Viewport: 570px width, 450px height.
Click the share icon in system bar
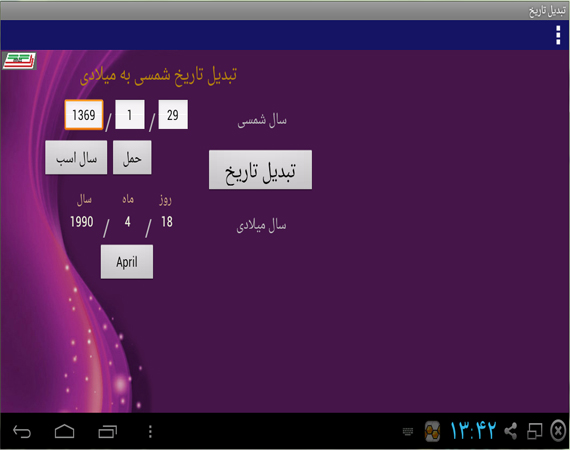(511, 431)
